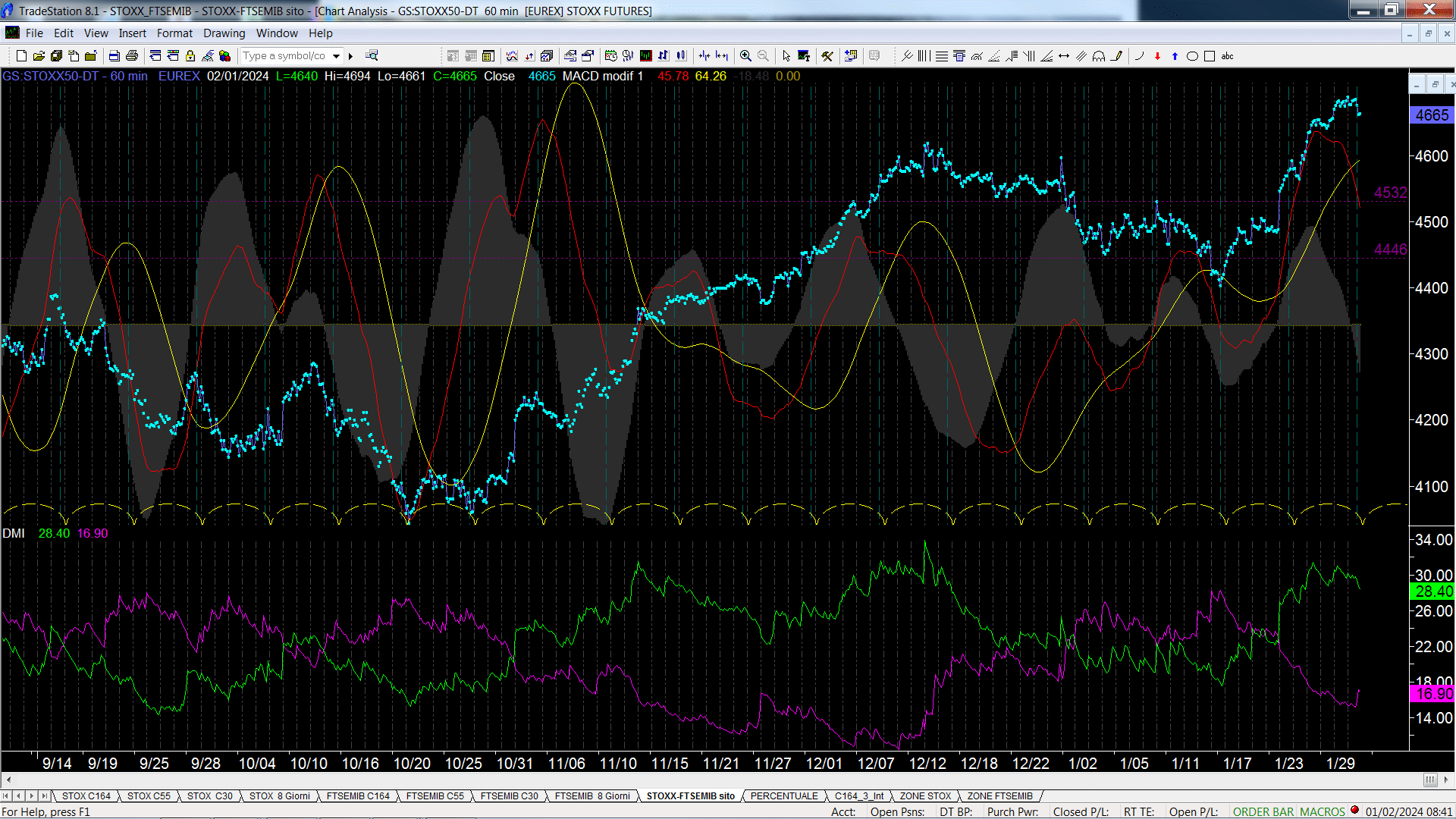Switch to the FTSEMIB C55 tab
The image size is (1456, 819).
(435, 796)
